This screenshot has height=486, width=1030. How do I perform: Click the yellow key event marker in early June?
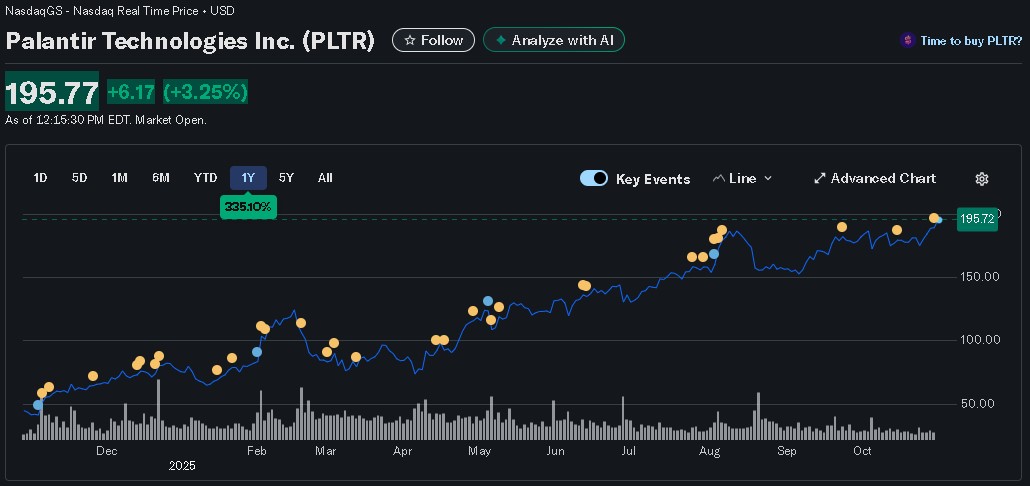pos(584,285)
